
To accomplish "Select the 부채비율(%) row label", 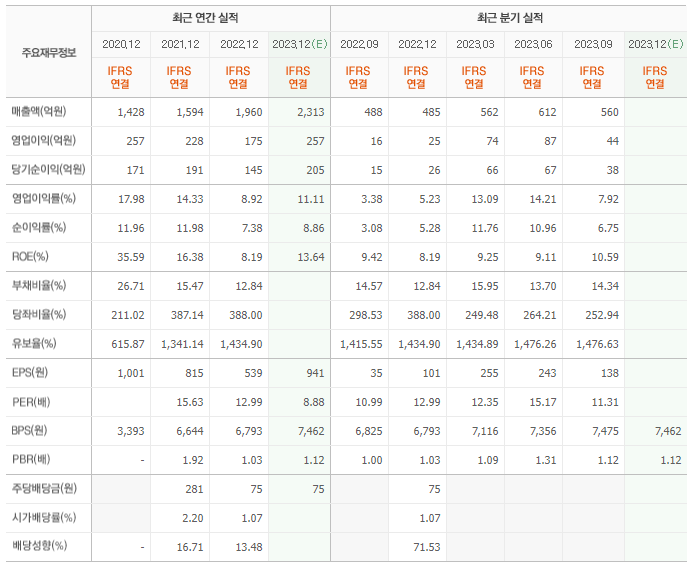I will [39, 285].
